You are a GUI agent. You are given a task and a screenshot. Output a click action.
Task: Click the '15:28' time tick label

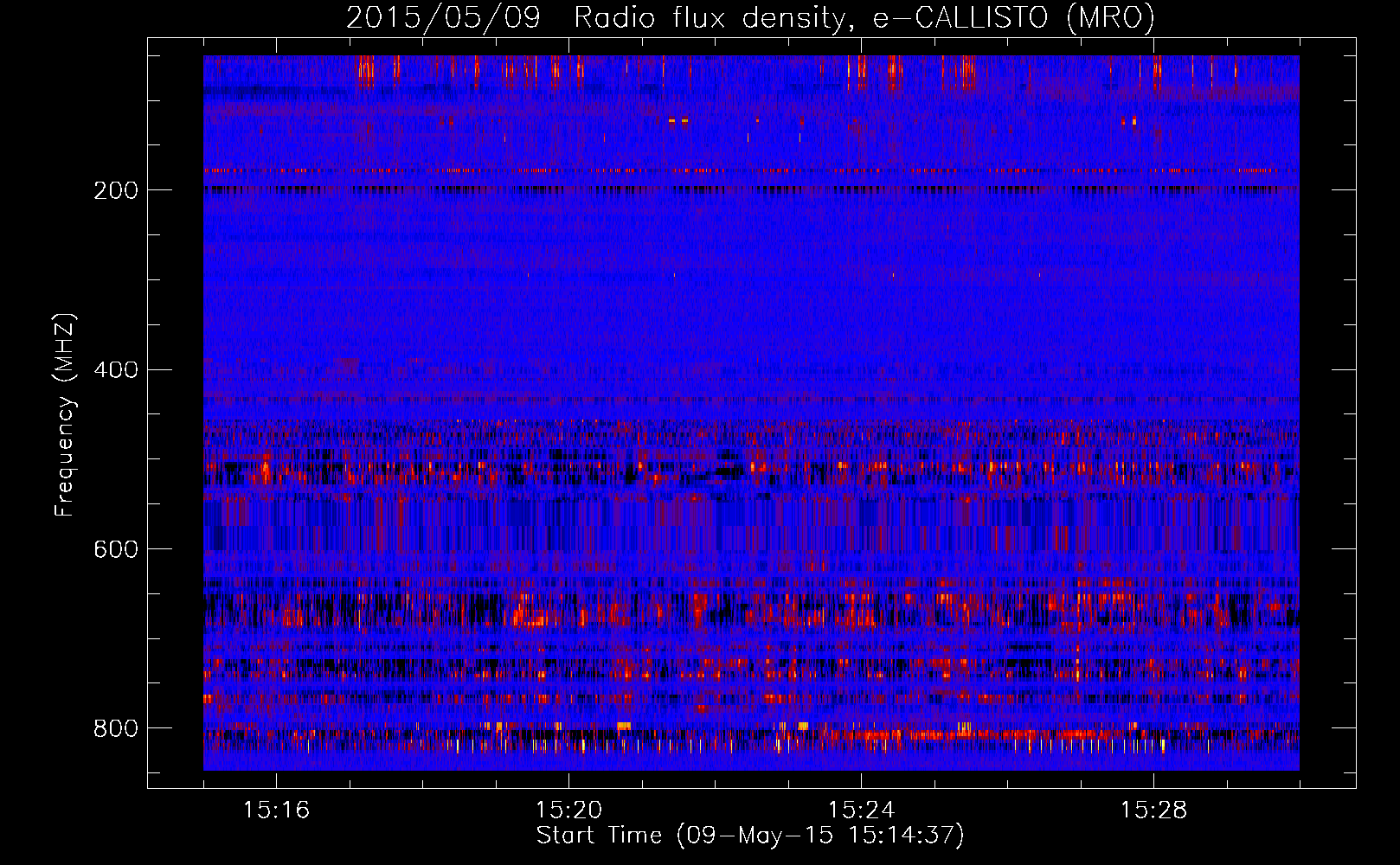tap(1153, 810)
